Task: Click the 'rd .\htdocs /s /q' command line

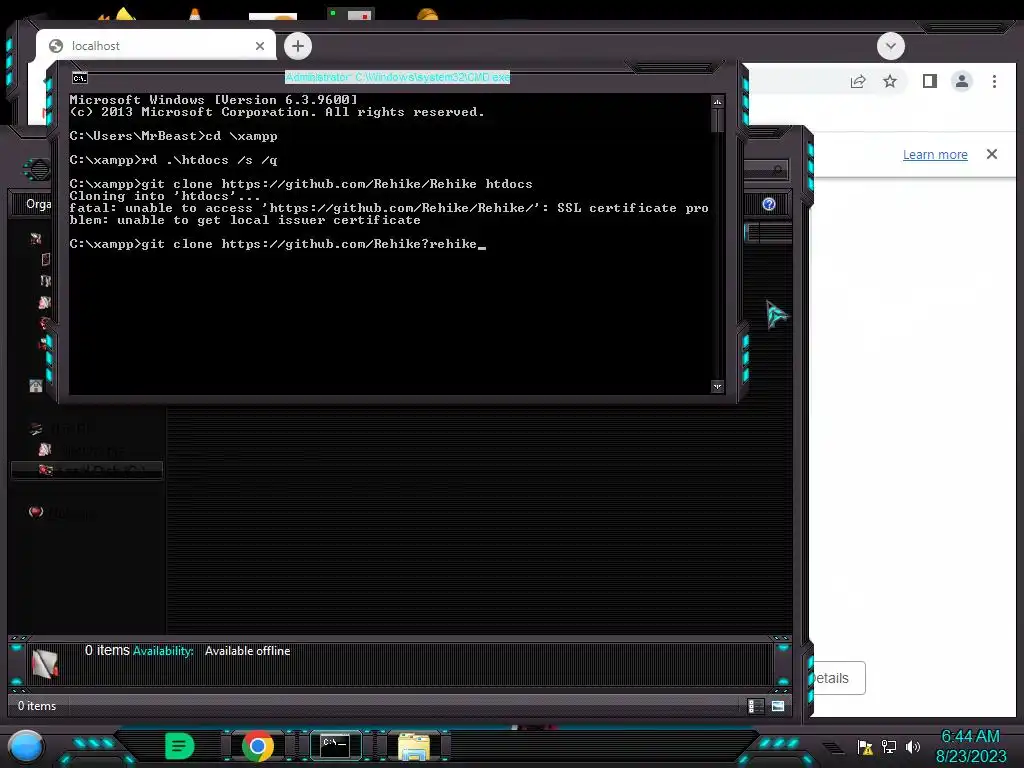Action: point(174,160)
